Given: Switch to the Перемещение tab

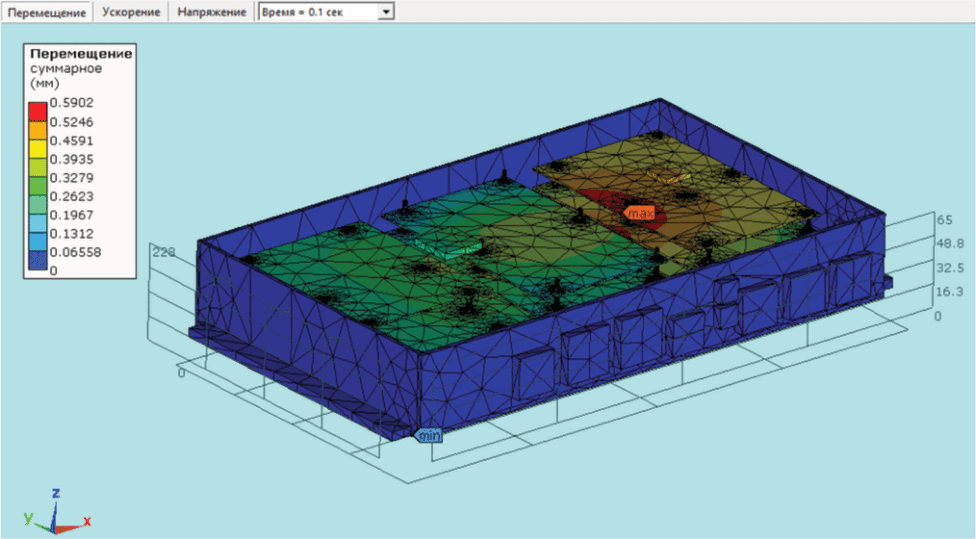Looking at the screenshot, I should coord(47,12).
